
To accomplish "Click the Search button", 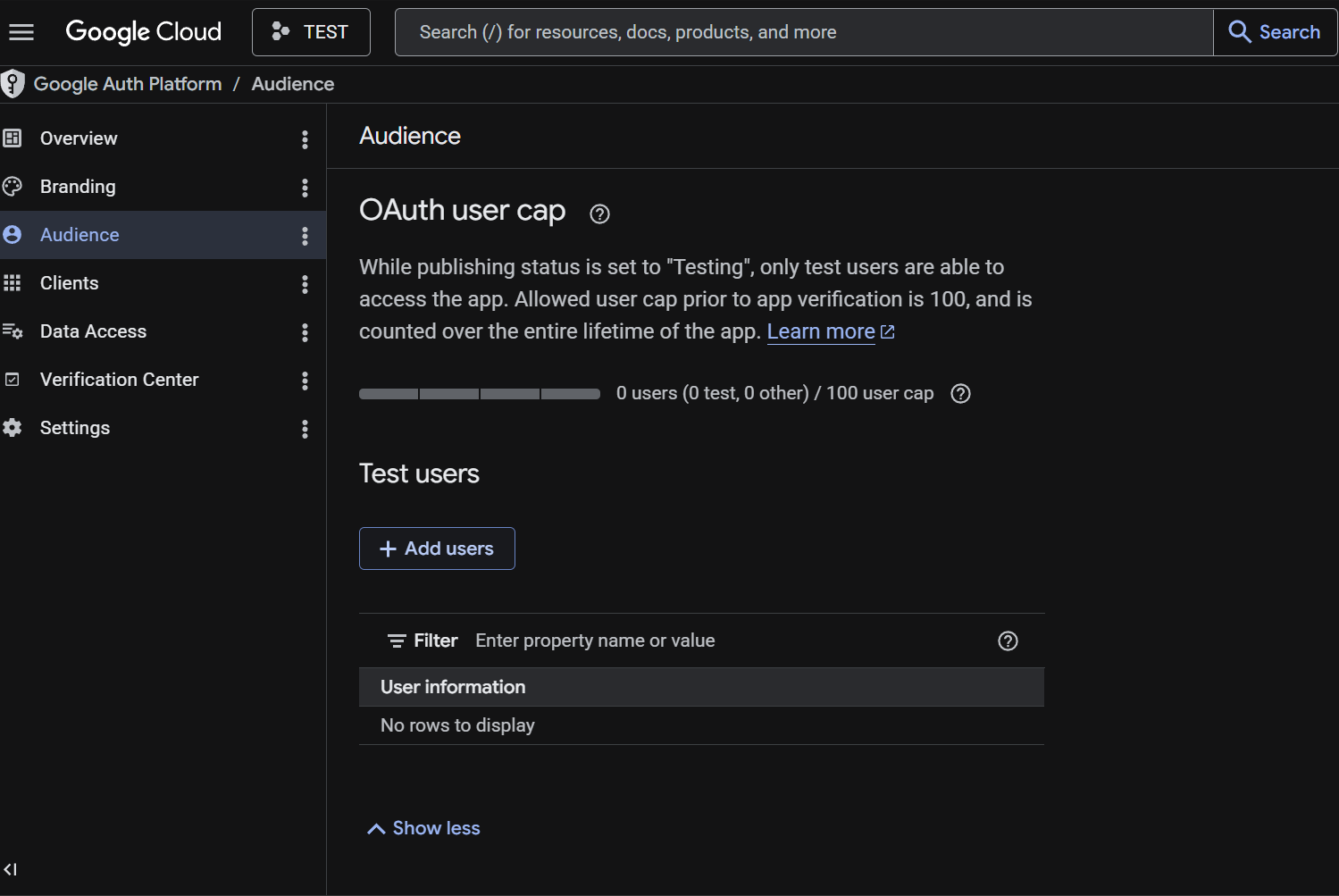I will coord(1276,32).
